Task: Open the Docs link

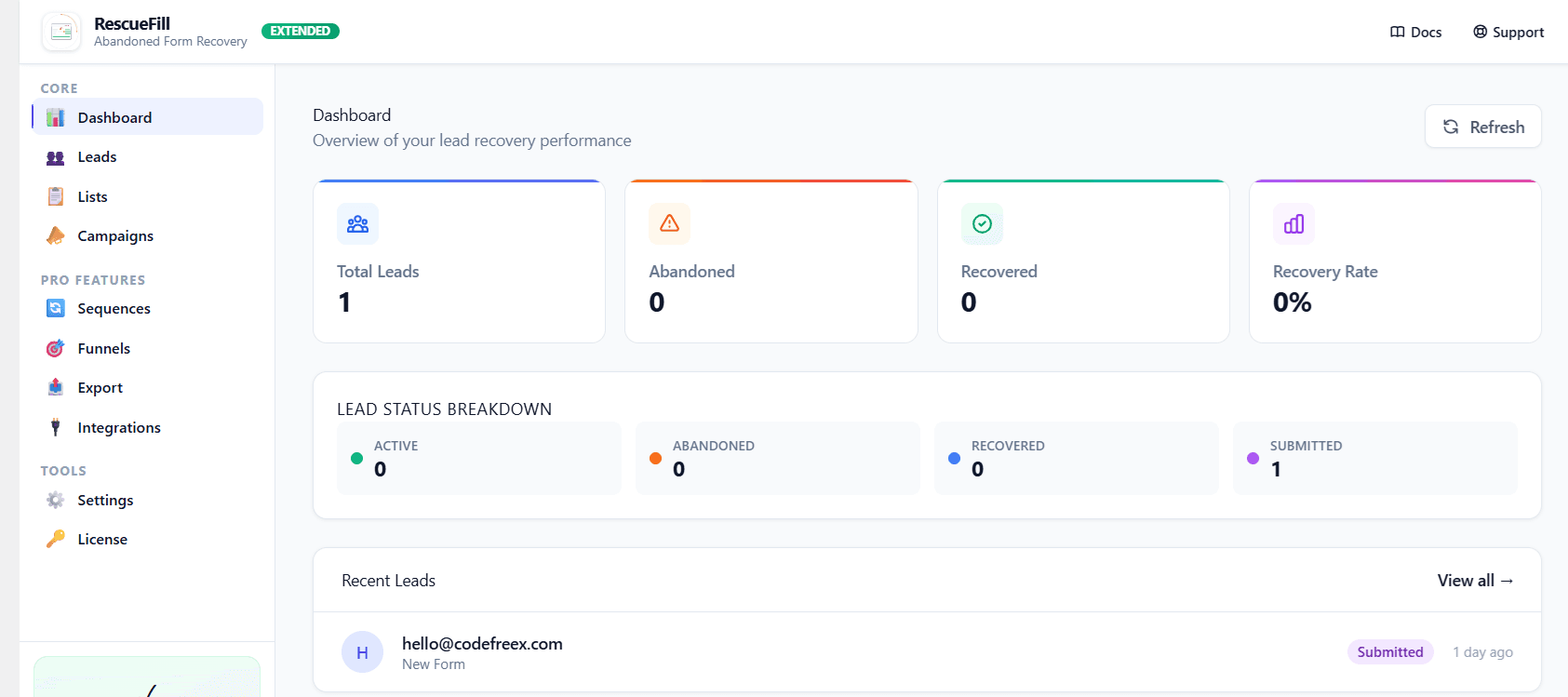Action: point(1416,32)
